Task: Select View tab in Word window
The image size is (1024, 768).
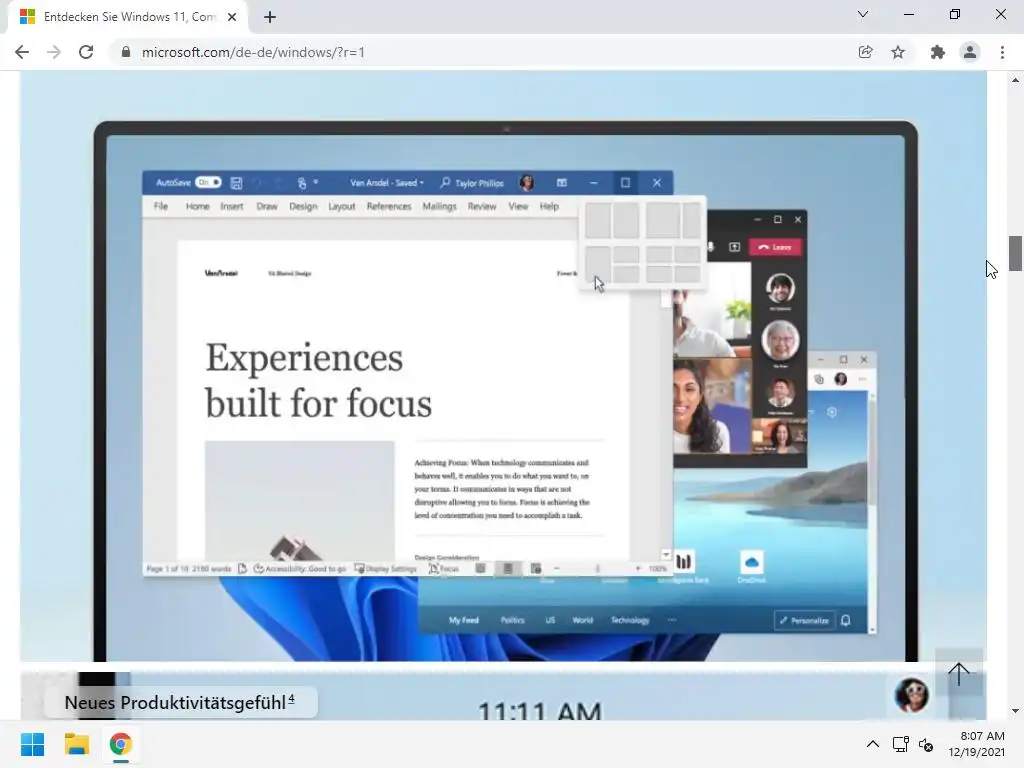Action: 518,206
